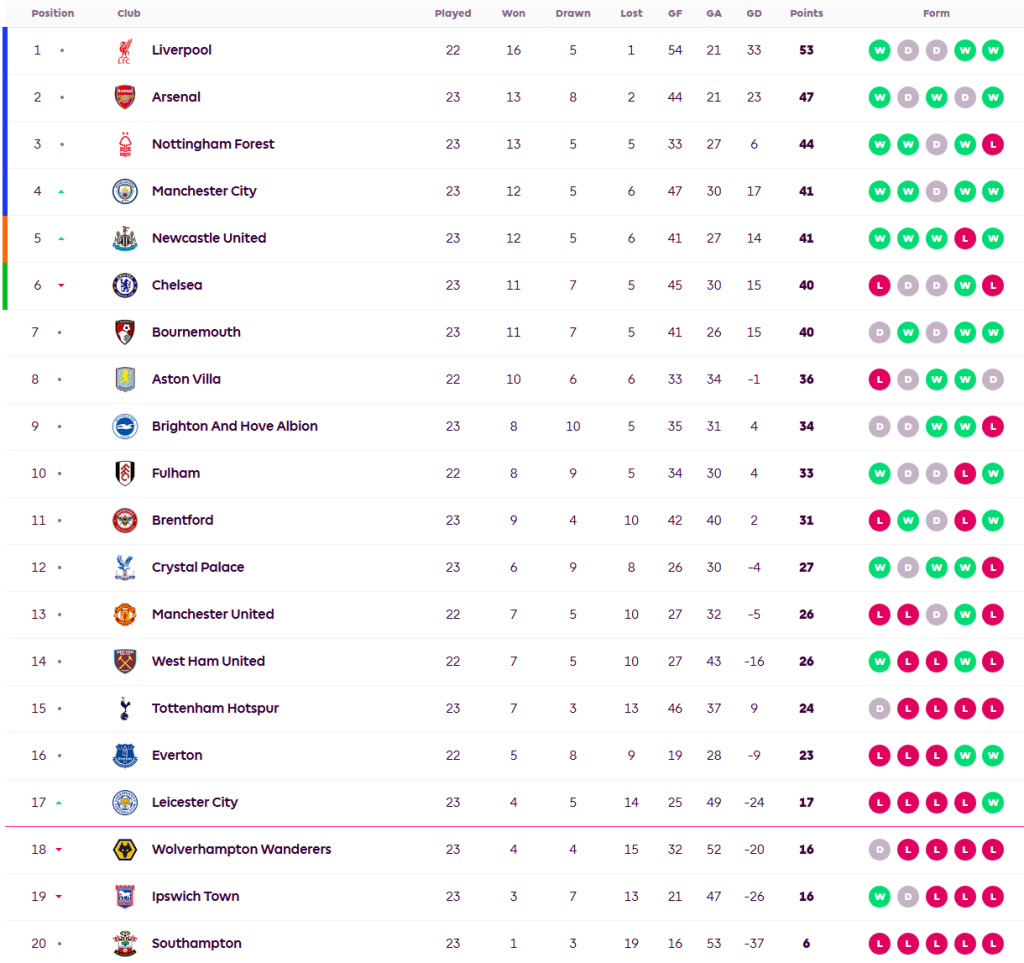Click the Form column header
1024x963 pixels.
936,14
